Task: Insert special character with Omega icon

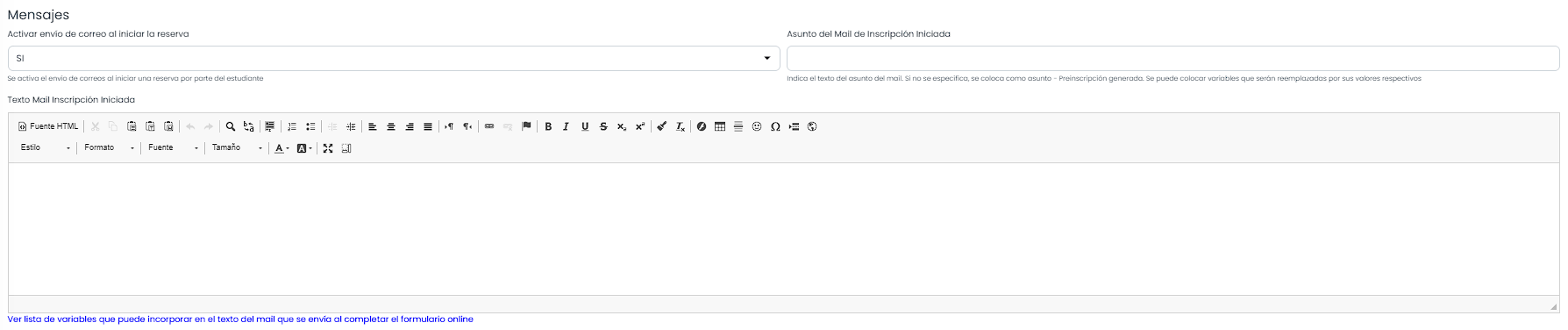Action: point(775,126)
